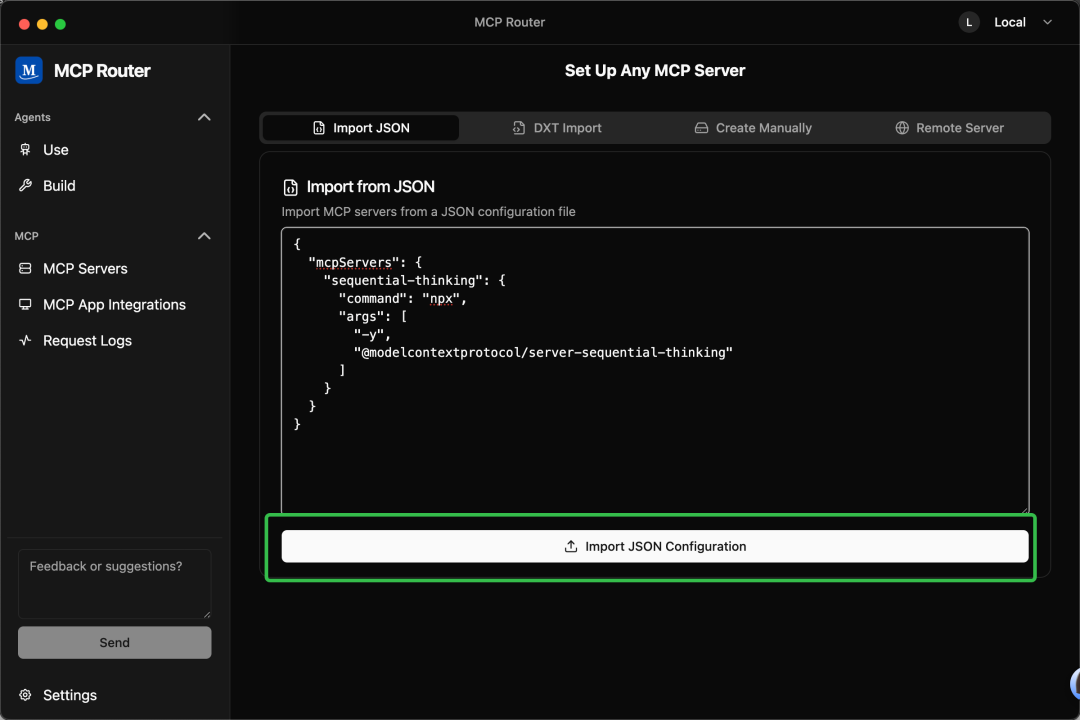Click the Use agents icon in sidebar
1080x720 pixels.
pyautogui.click(x=25, y=150)
